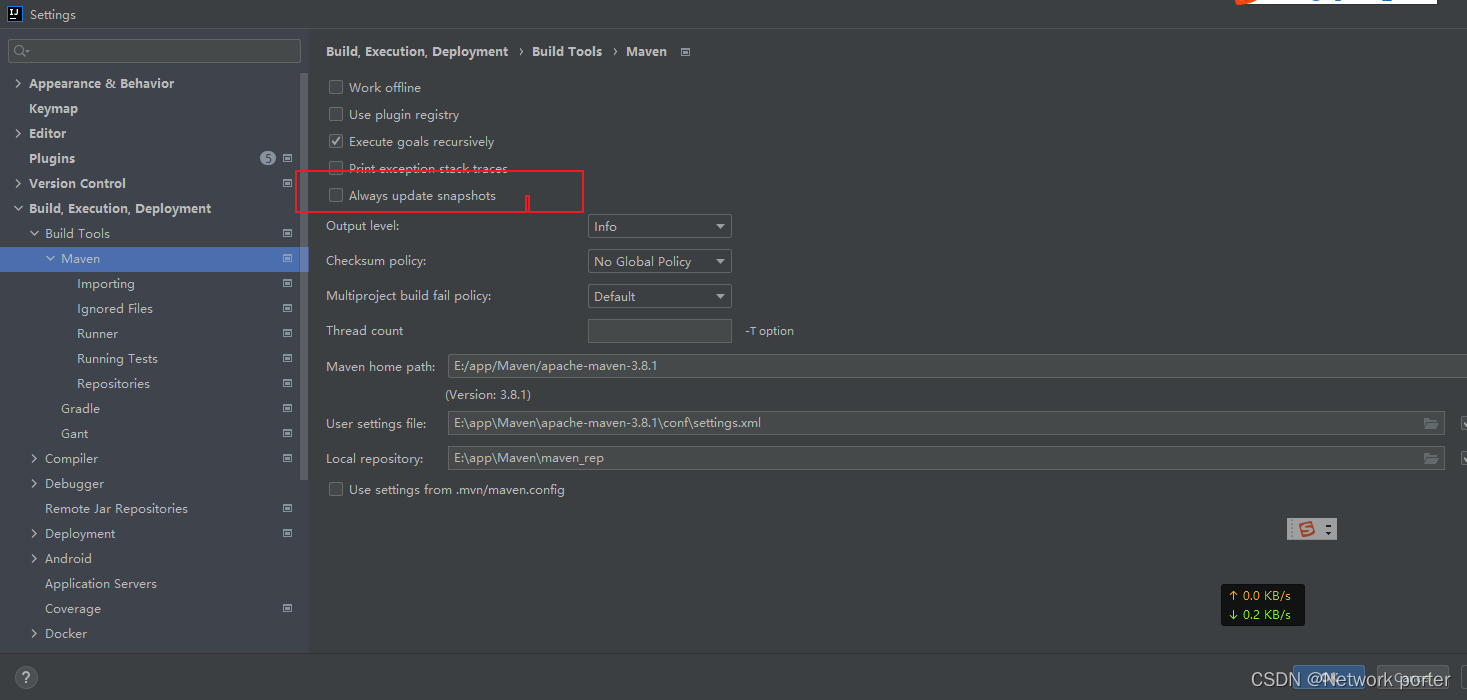Click project icon on Version Control row

[x=288, y=183]
